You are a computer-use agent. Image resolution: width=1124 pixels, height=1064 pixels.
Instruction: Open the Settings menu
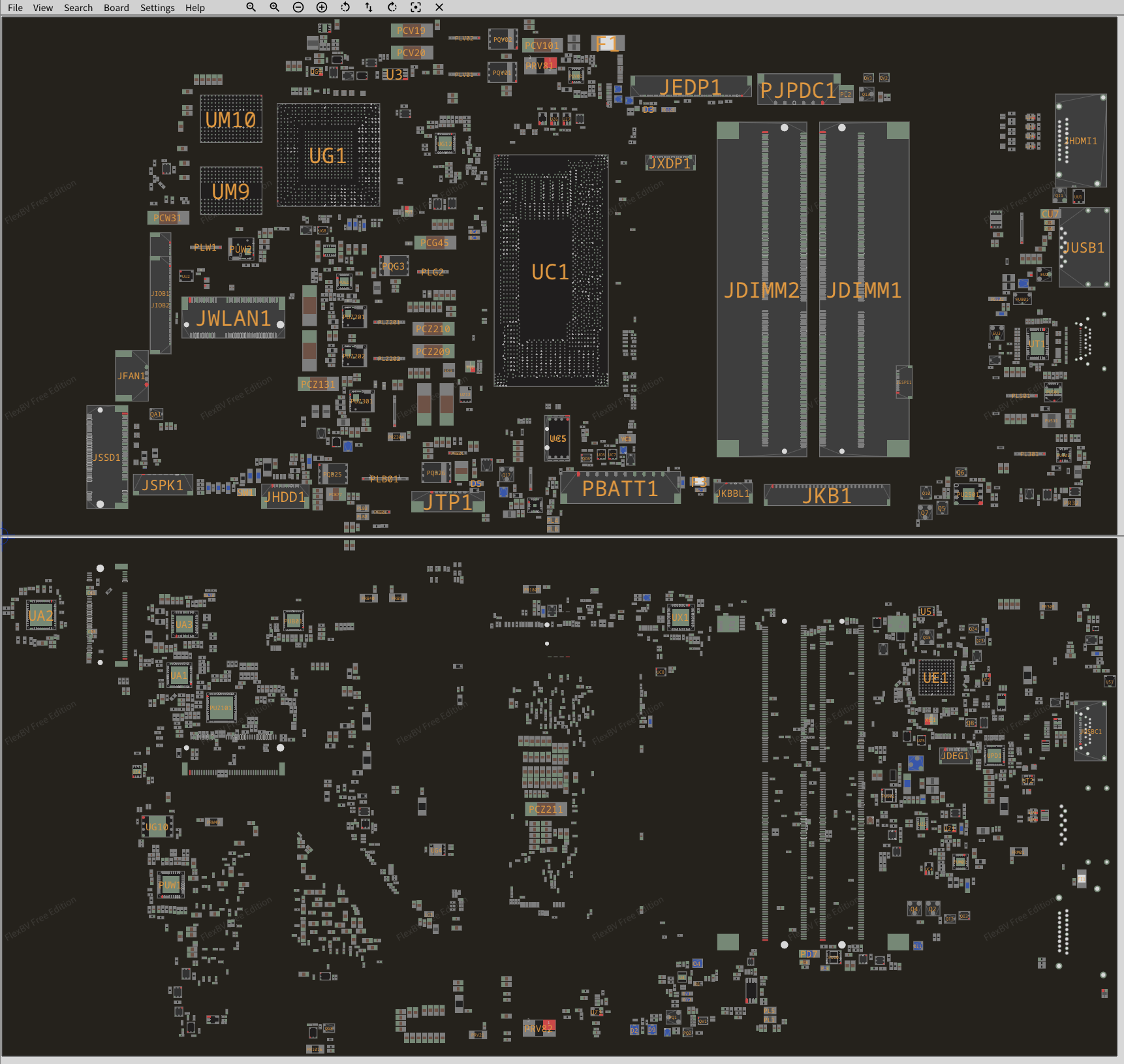157,8
